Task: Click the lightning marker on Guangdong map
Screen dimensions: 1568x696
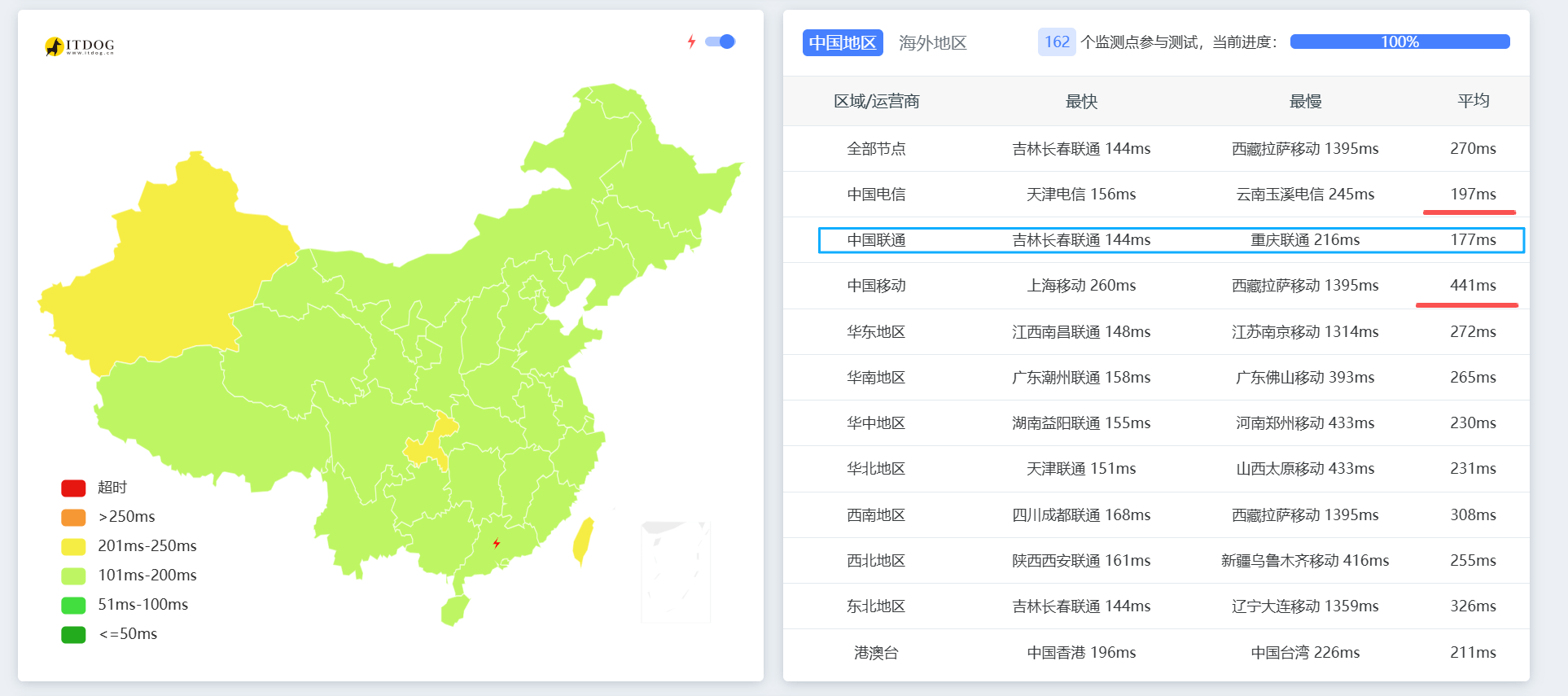Action: point(497,543)
